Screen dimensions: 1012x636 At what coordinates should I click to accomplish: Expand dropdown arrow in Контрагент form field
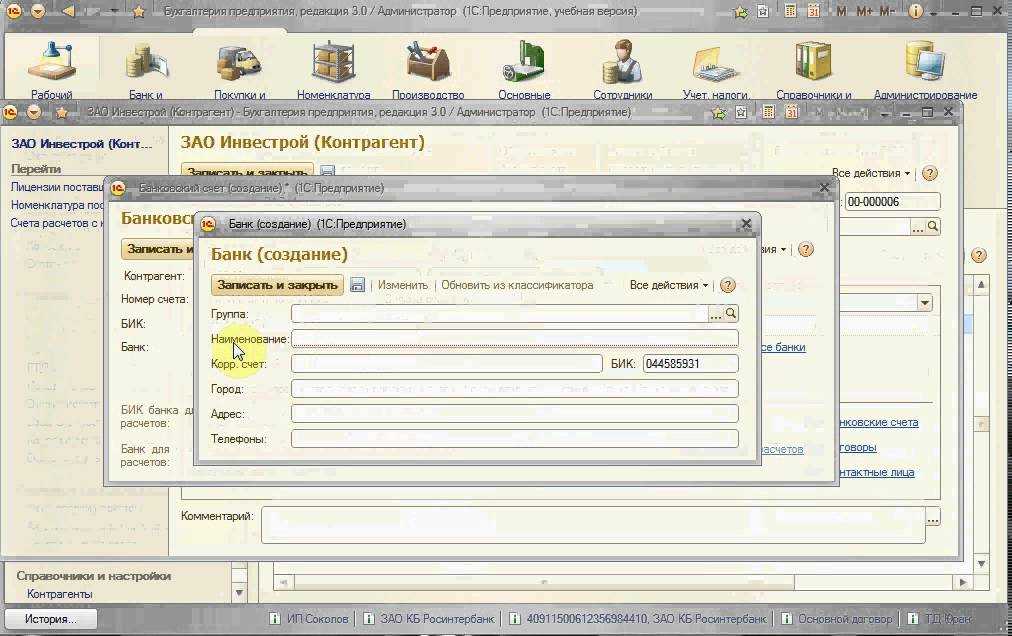pos(925,303)
